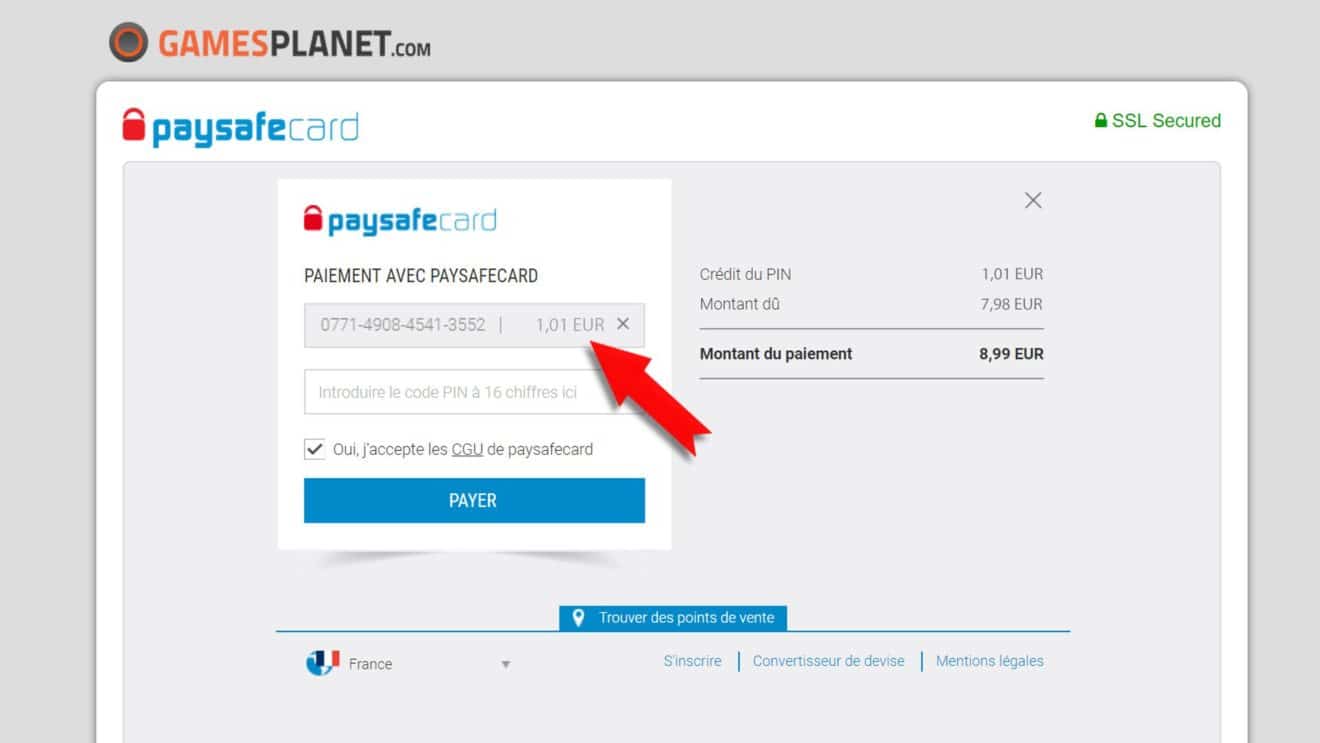Select the France country selector
The width and height of the screenshot is (1320, 743).
(410, 664)
